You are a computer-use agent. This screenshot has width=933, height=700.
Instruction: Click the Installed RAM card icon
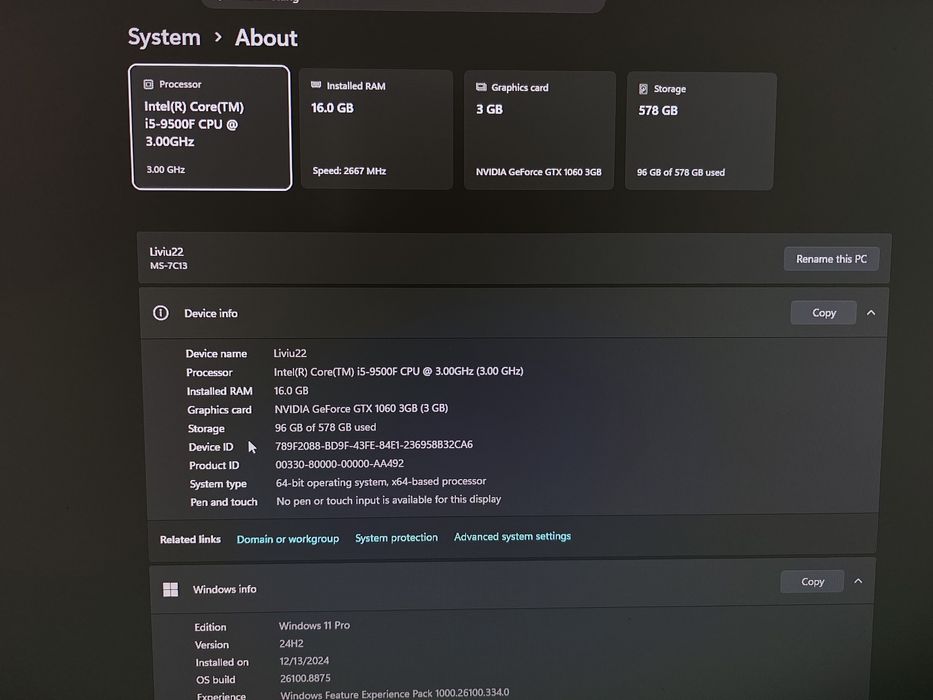[316, 85]
